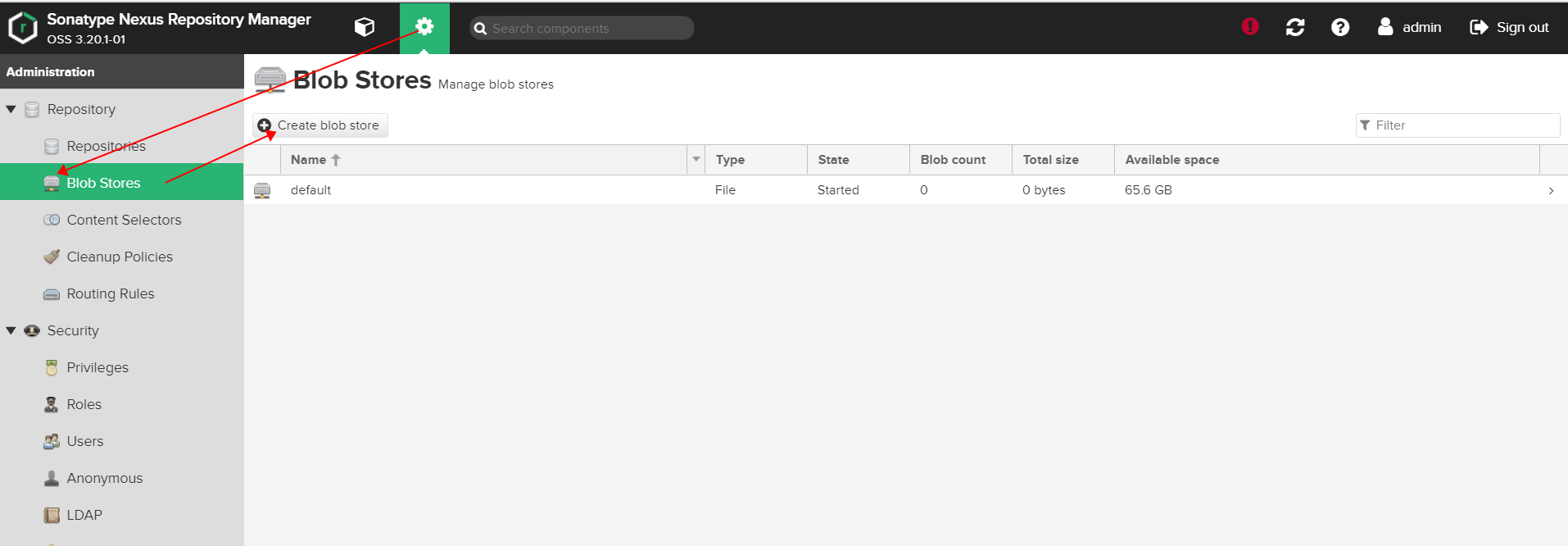
Task: Click the admin user icon
Action: point(1385,27)
